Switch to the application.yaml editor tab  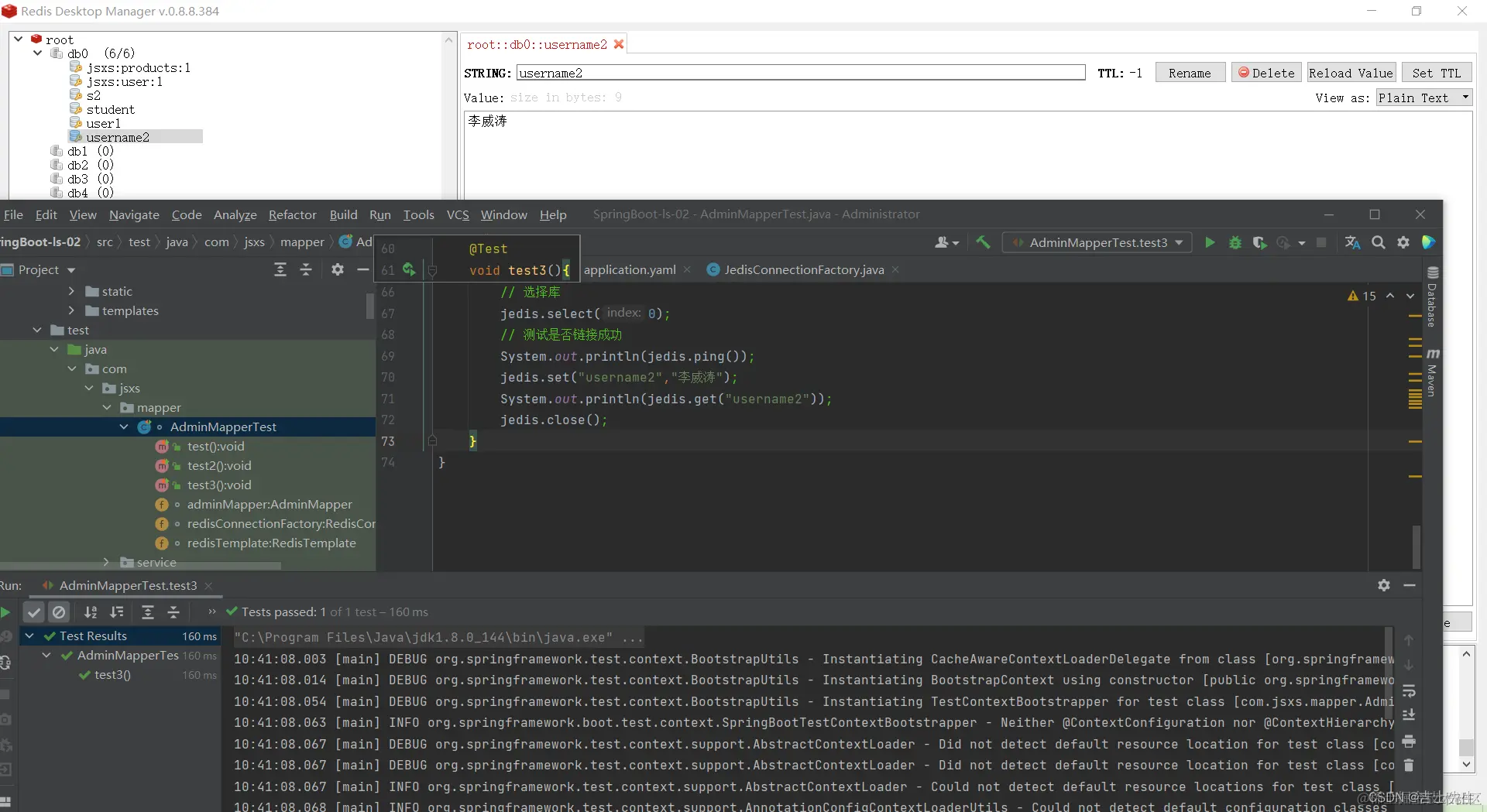(629, 269)
